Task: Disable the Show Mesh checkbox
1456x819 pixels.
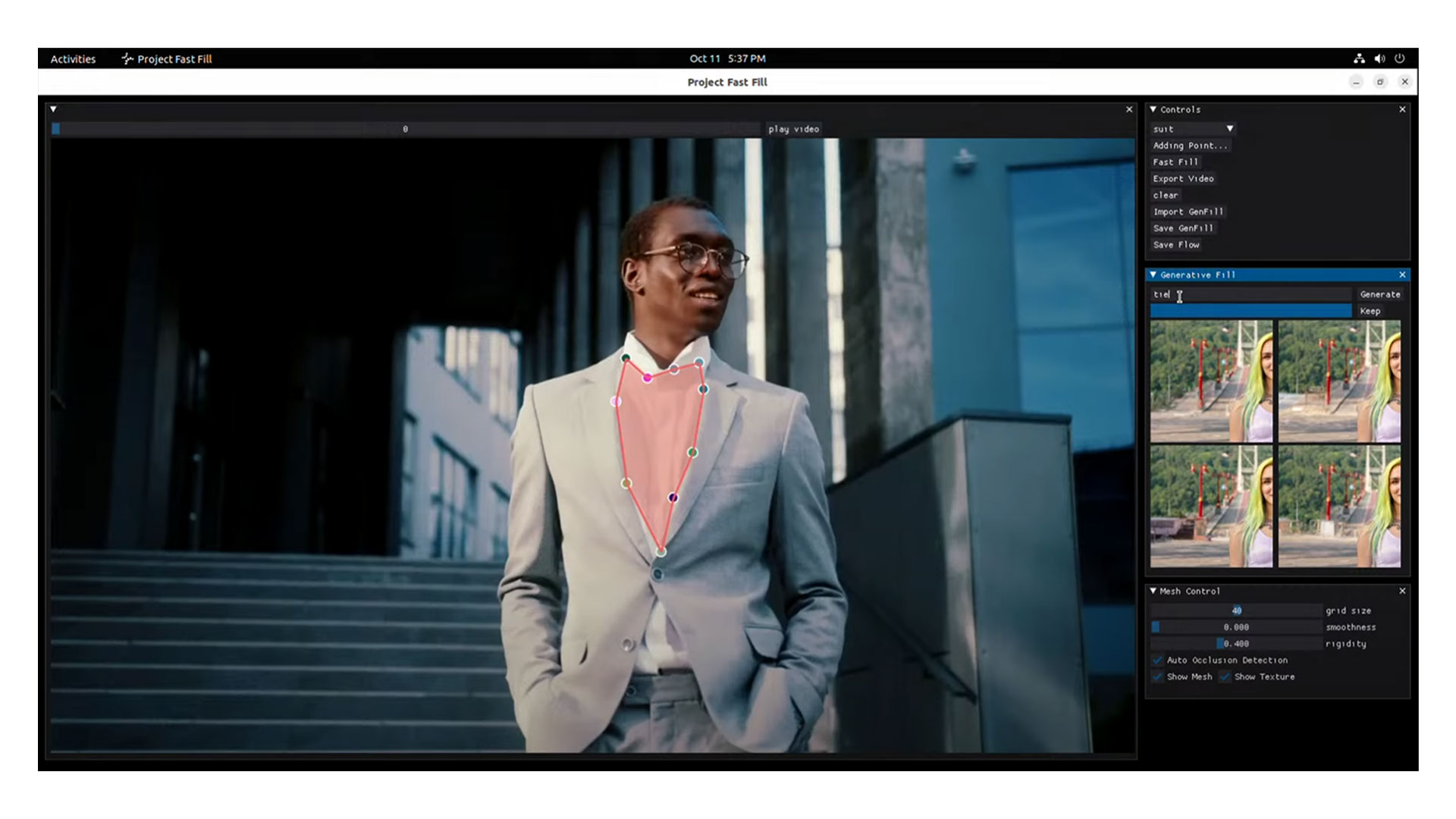Action: coord(1157,677)
